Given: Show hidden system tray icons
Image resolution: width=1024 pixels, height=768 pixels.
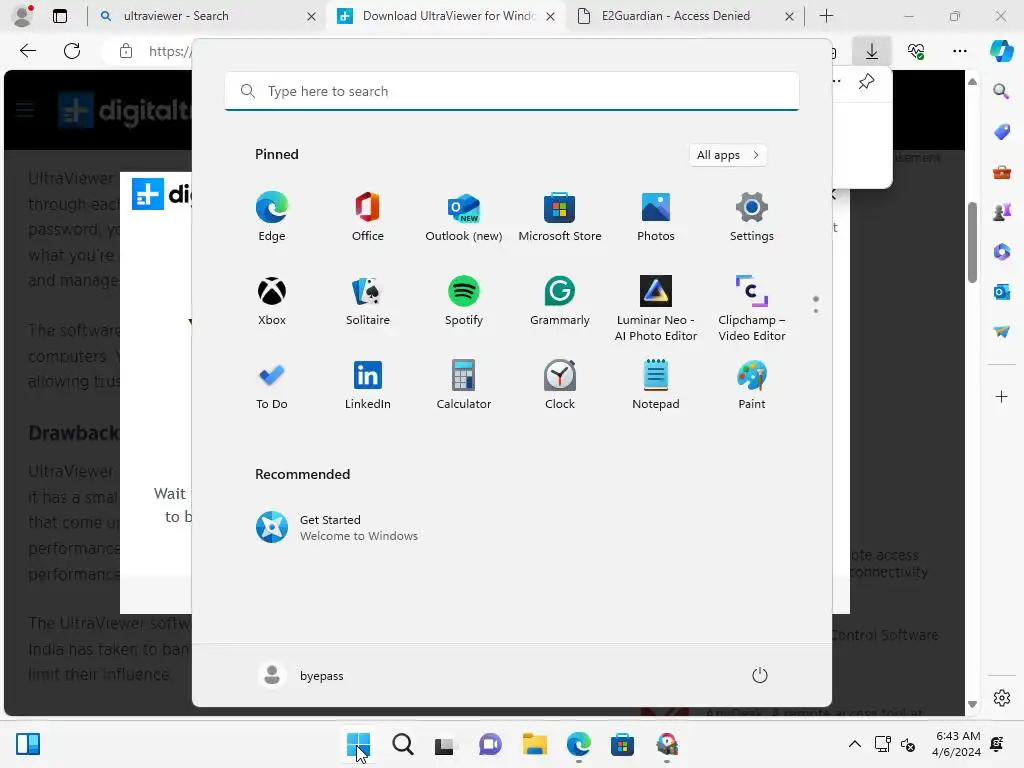Looking at the screenshot, I should pyautogui.click(x=854, y=744).
